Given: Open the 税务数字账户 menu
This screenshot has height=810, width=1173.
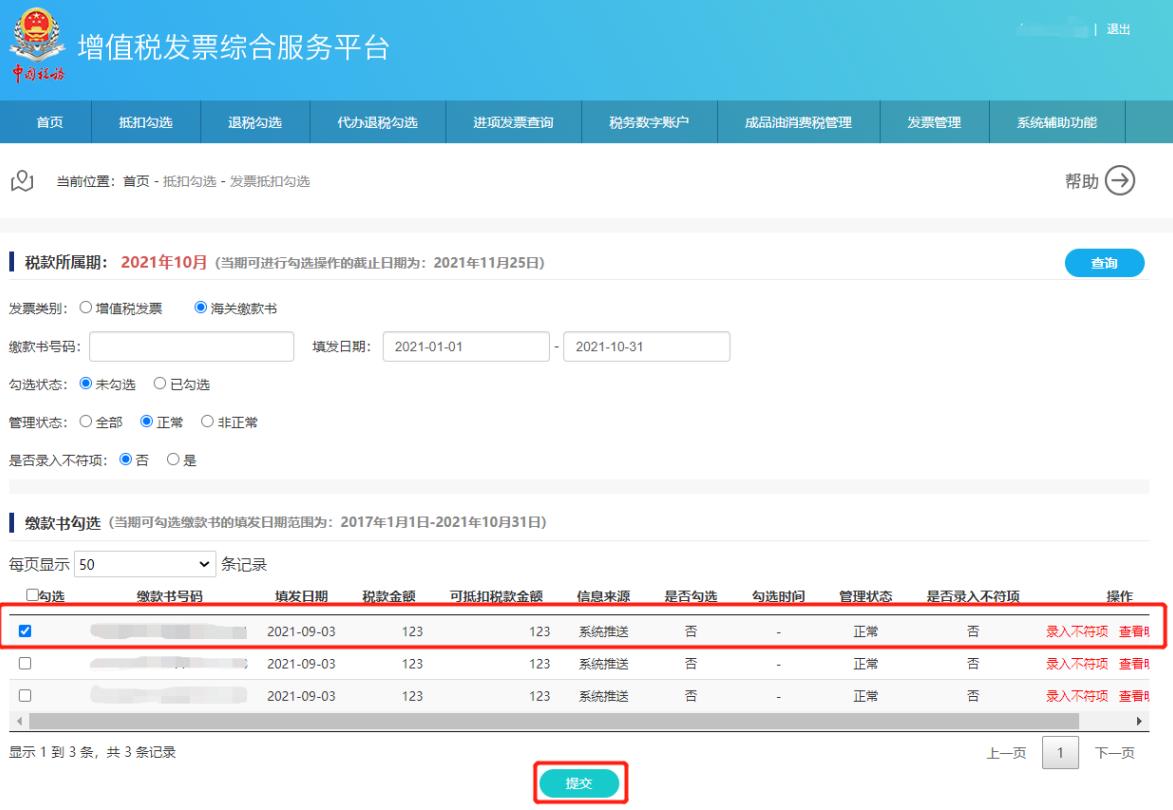Looking at the screenshot, I should coord(649,123).
